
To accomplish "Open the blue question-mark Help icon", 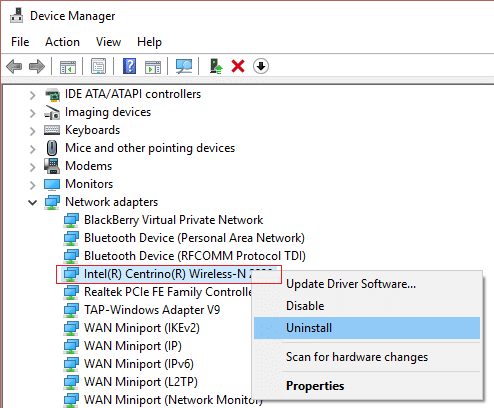I will [129, 66].
